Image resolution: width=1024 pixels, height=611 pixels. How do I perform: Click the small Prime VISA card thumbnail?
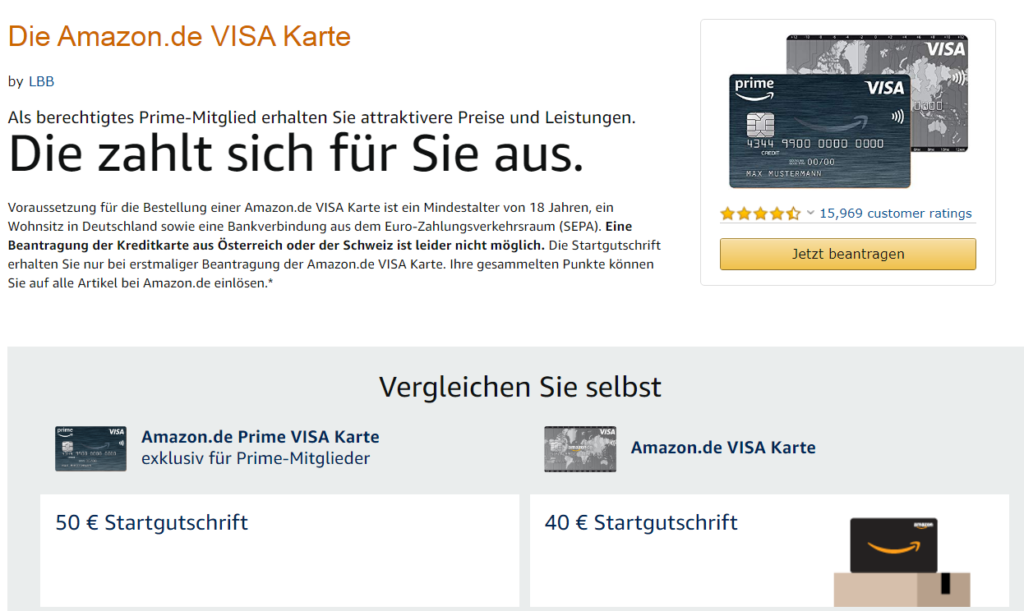point(91,448)
